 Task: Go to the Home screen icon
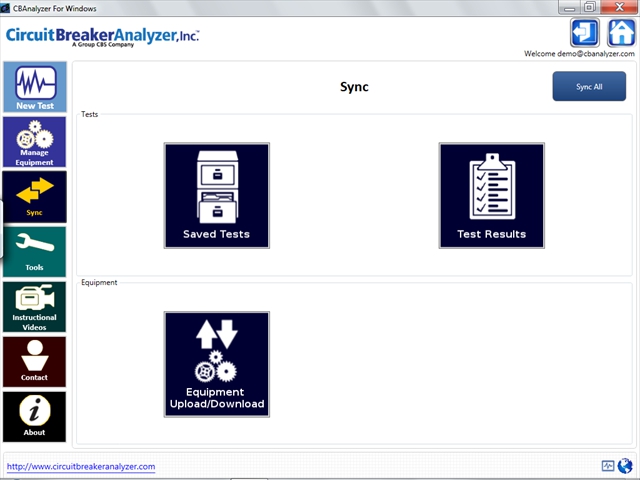tap(622, 33)
